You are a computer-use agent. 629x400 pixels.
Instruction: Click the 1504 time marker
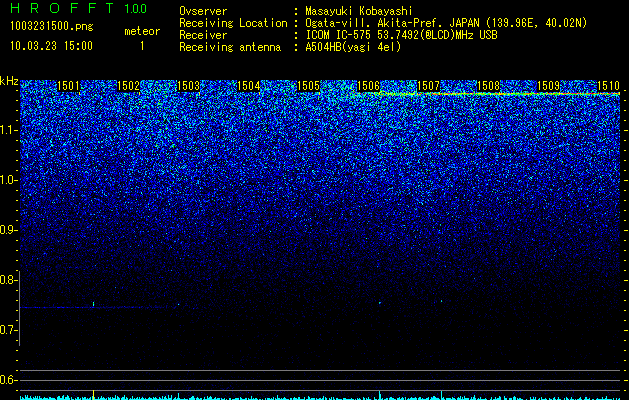pos(249,86)
